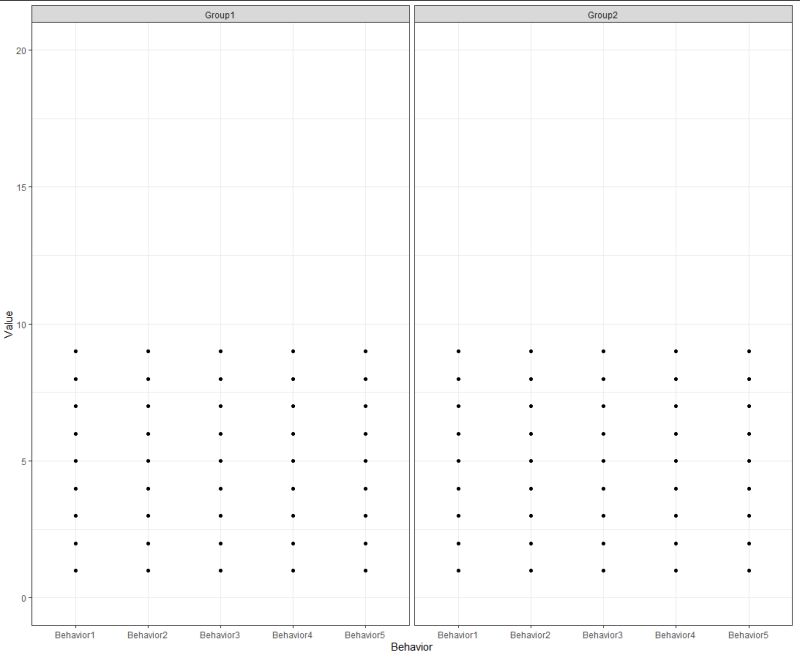Select the Behavior3 label in Group2 panel
The image size is (800, 658).
604,633
